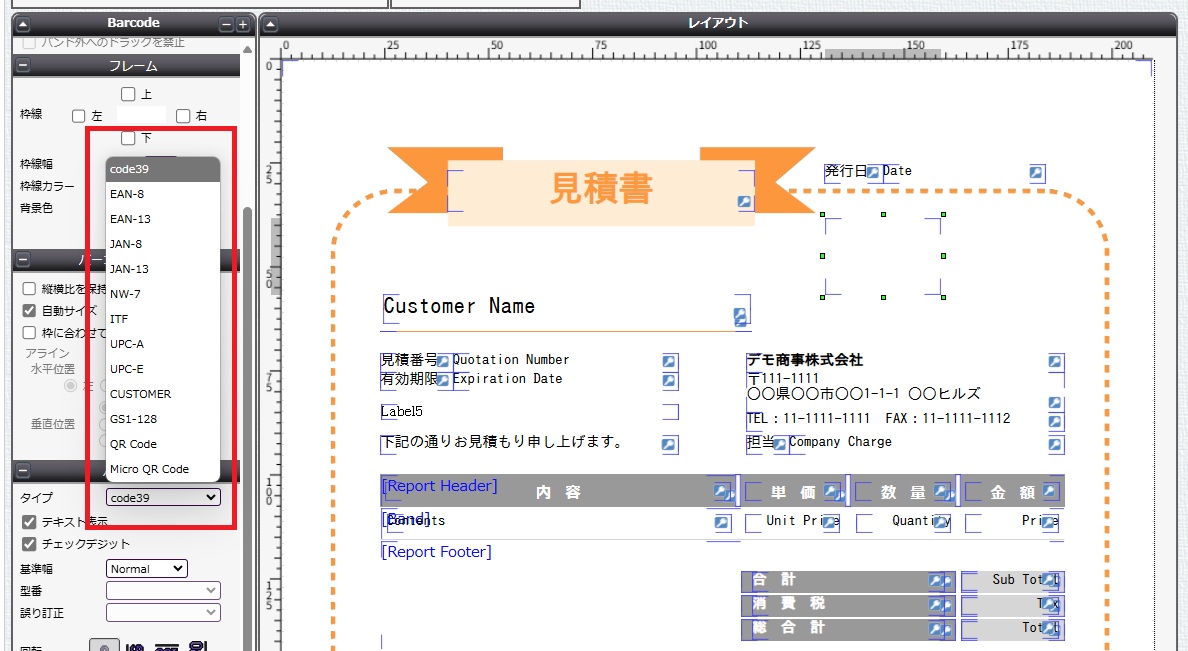Viewport: 1188px width, 651px height.
Task: Select the [Report Footer] band label
Action: (436, 552)
